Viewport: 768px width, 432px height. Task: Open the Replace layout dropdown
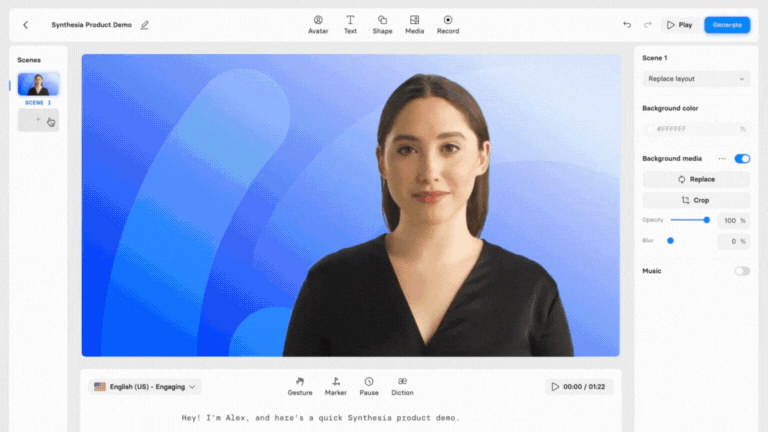click(696, 79)
